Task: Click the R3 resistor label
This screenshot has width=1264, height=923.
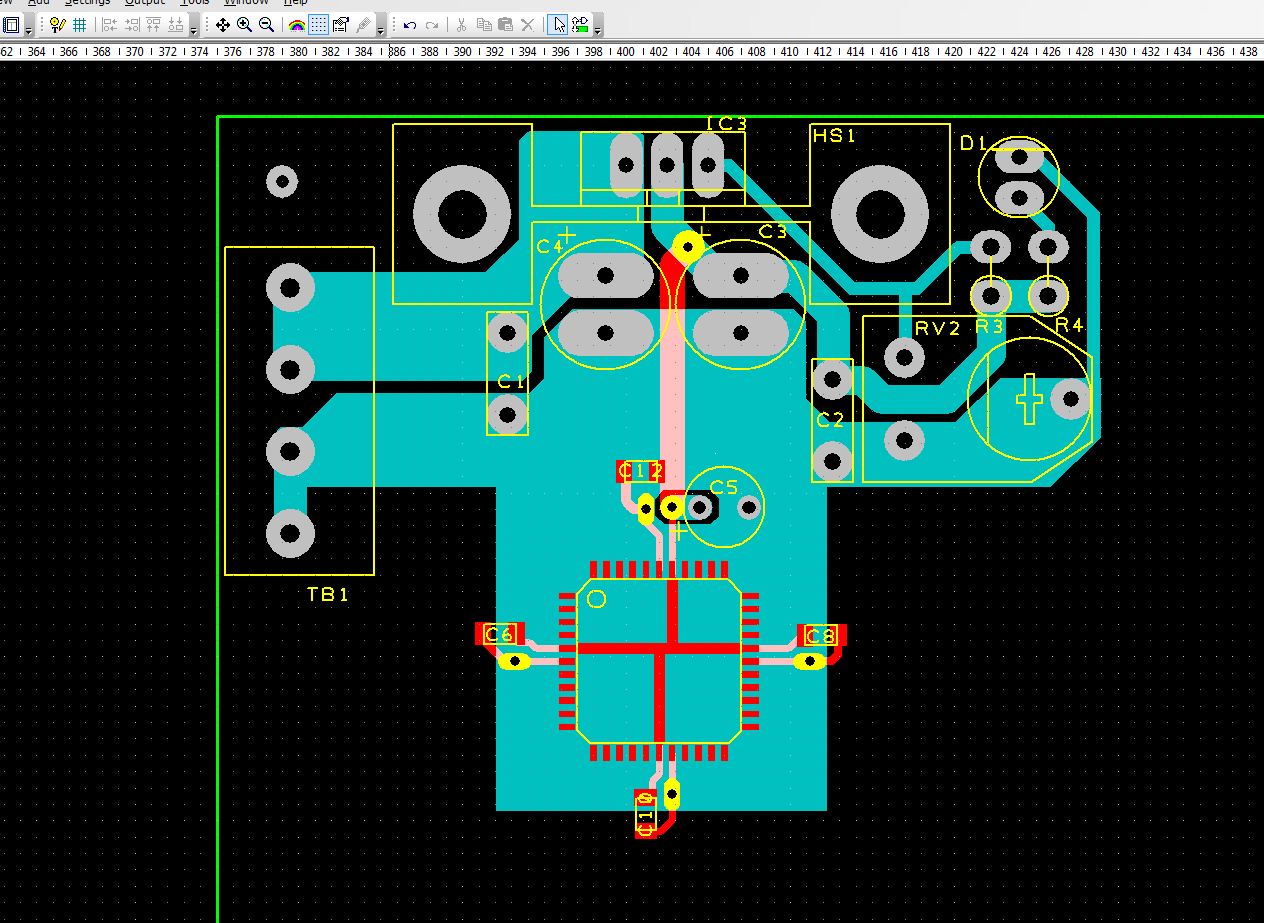Action: pos(989,326)
